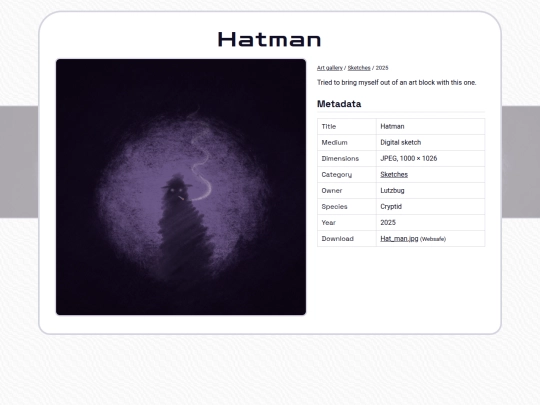Select 'JPEG, 1000 × 1026' value
The width and height of the screenshot is (540, 405).
pos(408,158)
